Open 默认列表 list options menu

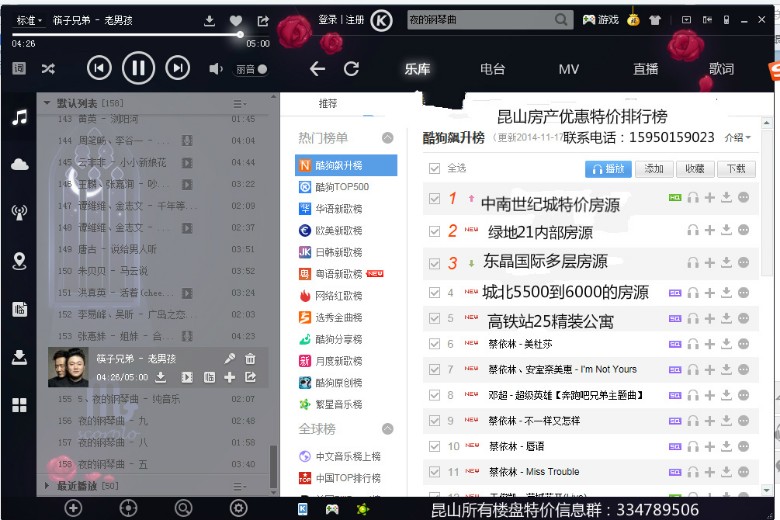pyautogui.click(x=239, y=104)
